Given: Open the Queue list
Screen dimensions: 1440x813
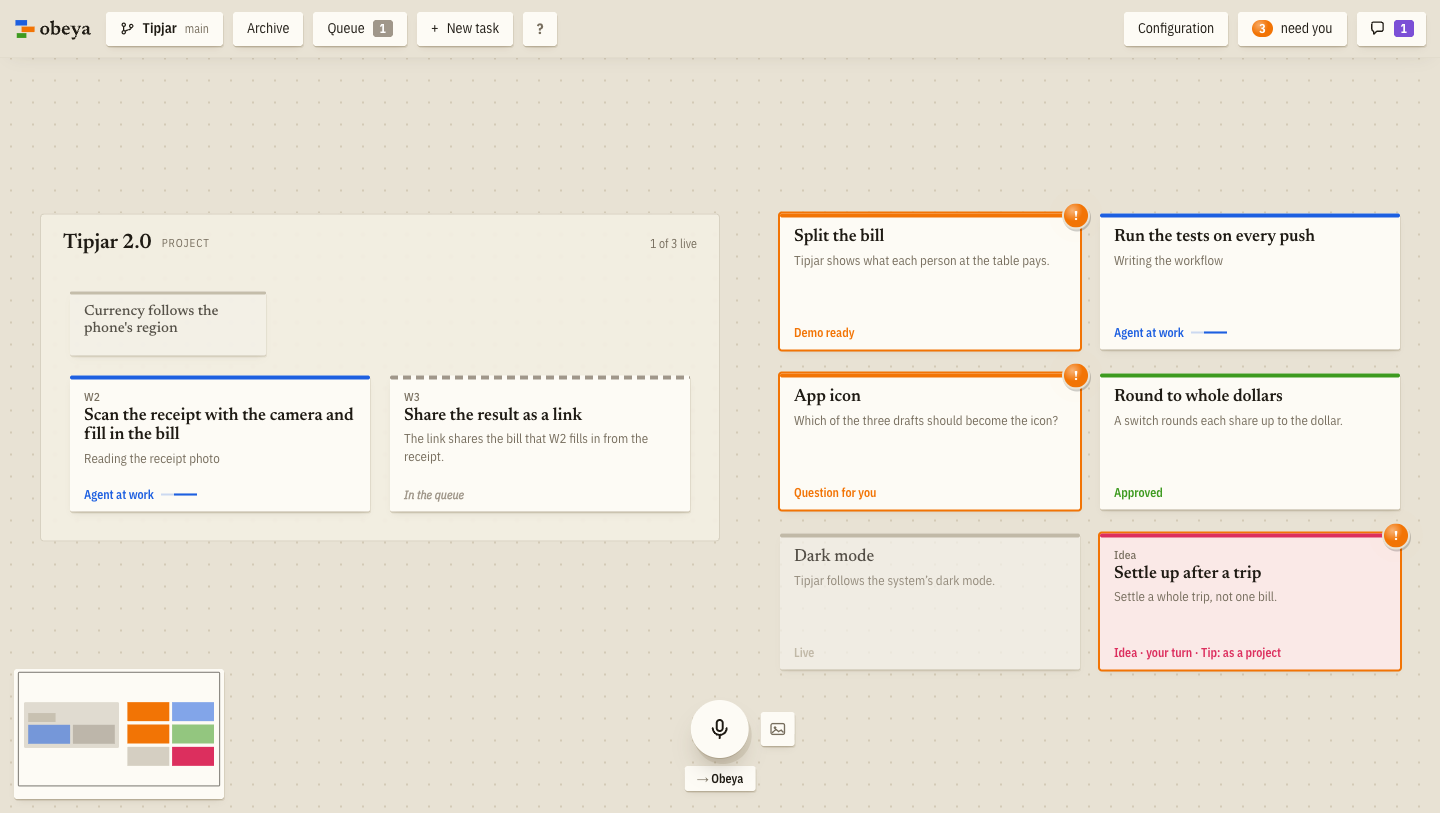Looking at the screenshot, I should [360, 29].
